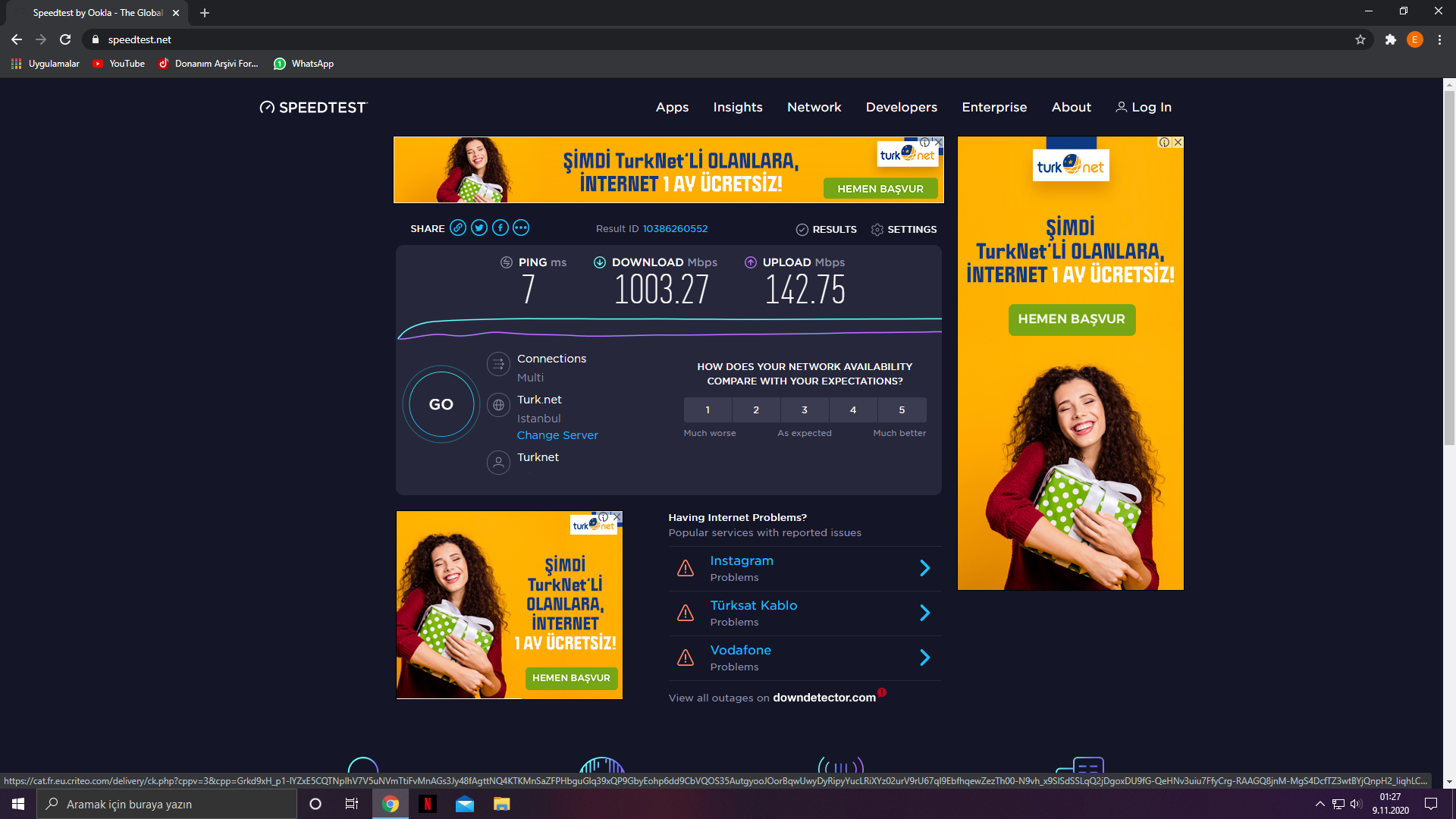Copy result link via share link icon
The height and width of the screenshot is (819, 1456).
point(458,228)
